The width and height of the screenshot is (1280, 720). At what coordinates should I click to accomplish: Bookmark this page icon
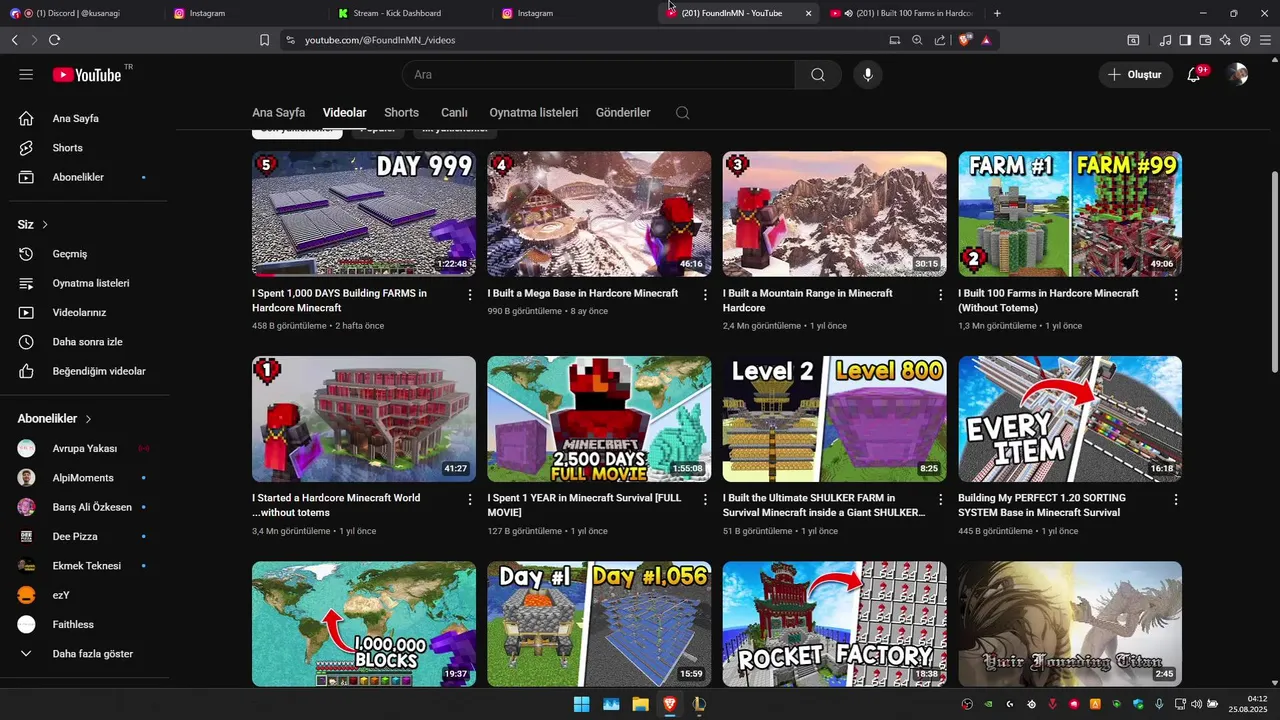264,40
